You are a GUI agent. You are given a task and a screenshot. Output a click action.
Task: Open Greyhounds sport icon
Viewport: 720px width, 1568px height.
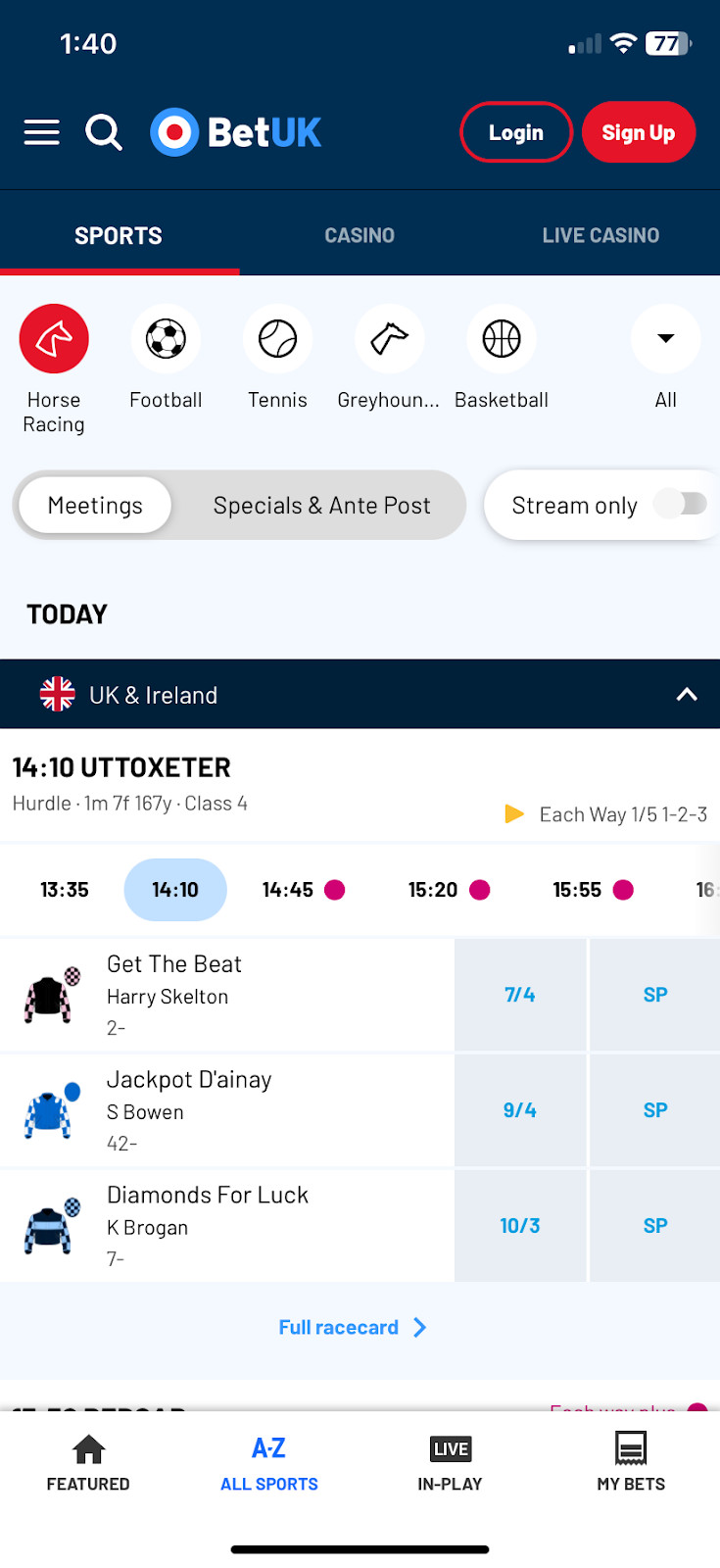[x=389, y=339]
